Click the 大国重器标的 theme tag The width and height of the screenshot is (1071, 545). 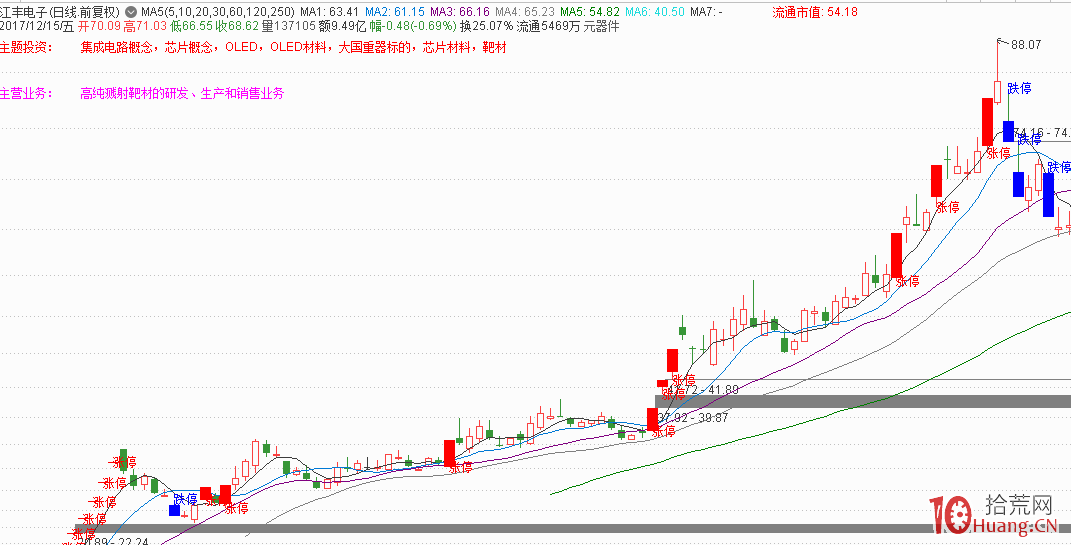coord(375,48)
